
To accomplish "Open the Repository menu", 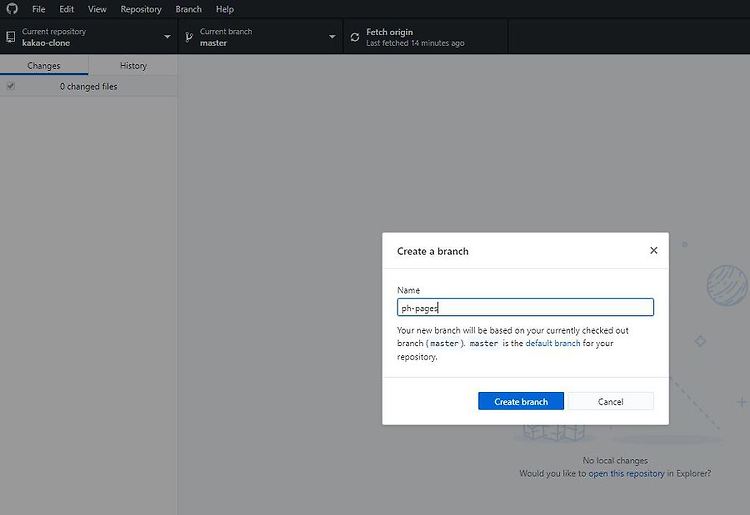I will (141, 9).
